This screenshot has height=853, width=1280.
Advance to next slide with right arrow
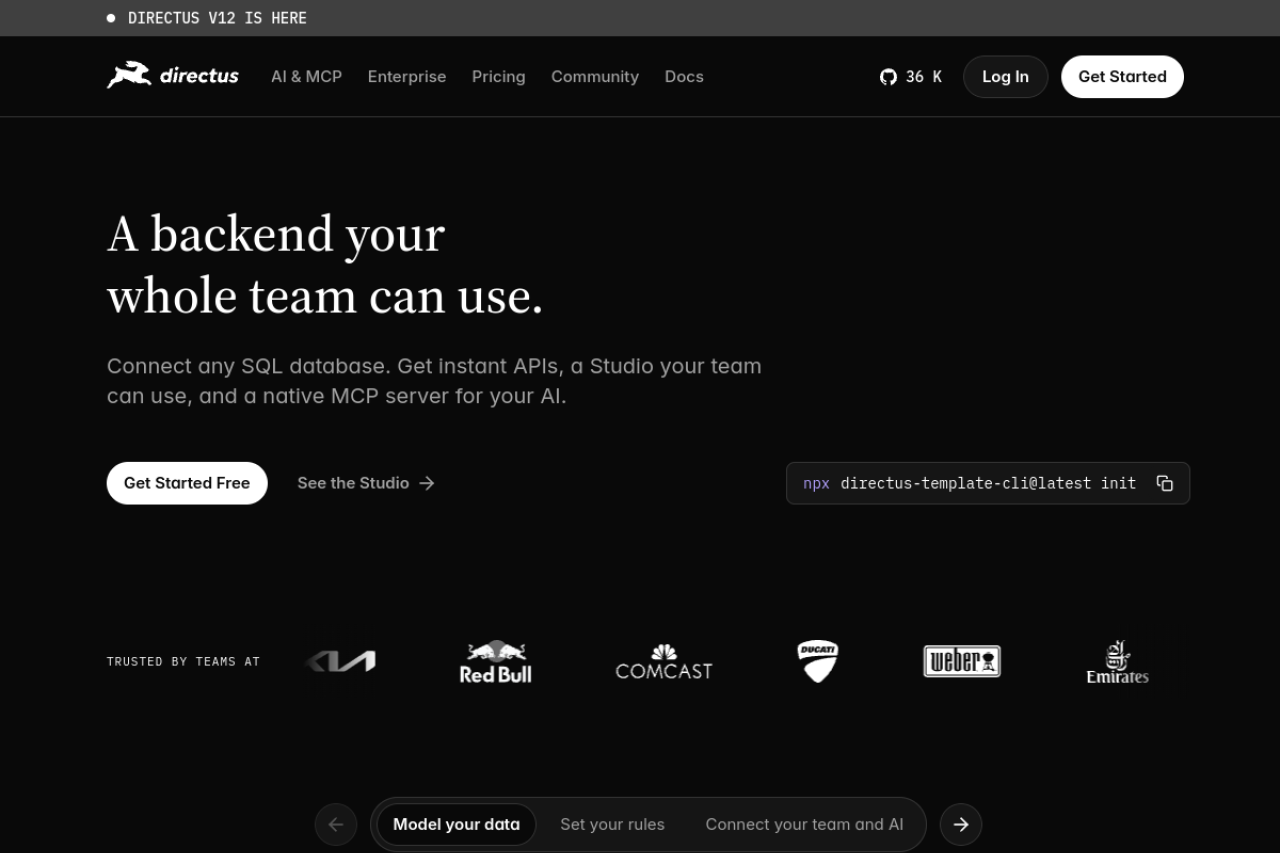[961, 824]
